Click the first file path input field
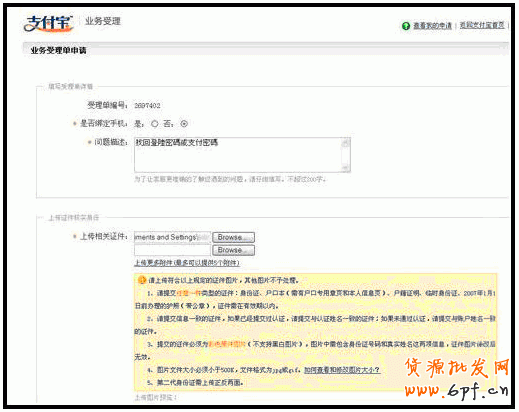Image resolution: width=519 pixels, height=412 pixels. click(172, 237)
